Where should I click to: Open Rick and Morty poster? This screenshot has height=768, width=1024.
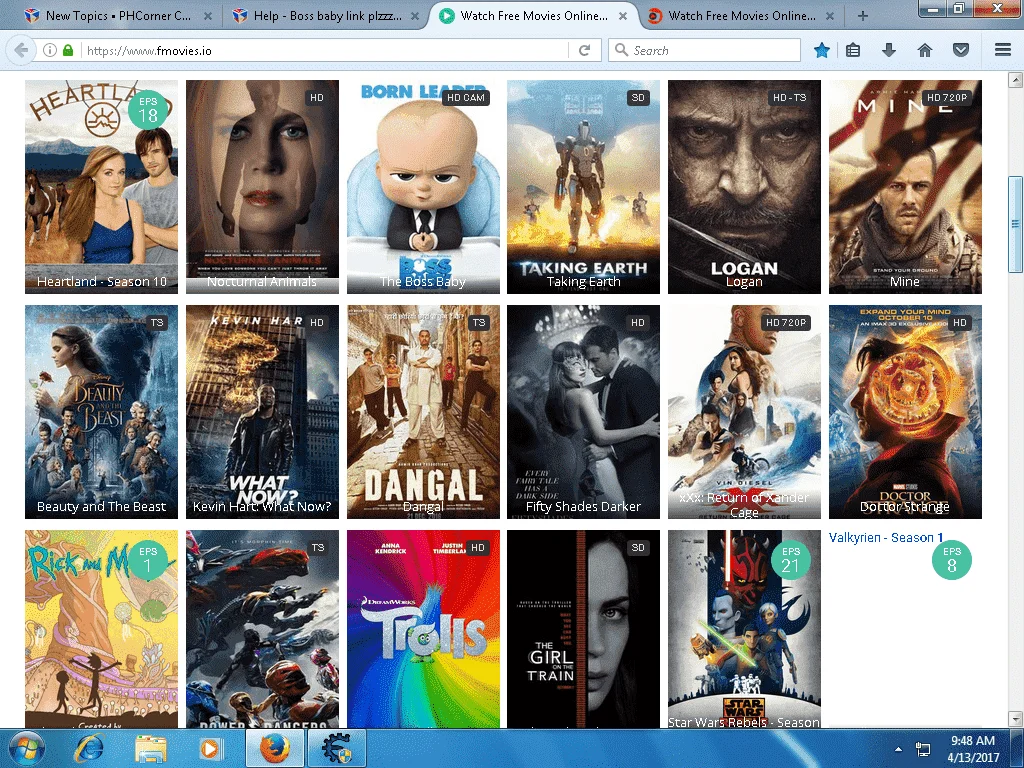coord(101,629)
